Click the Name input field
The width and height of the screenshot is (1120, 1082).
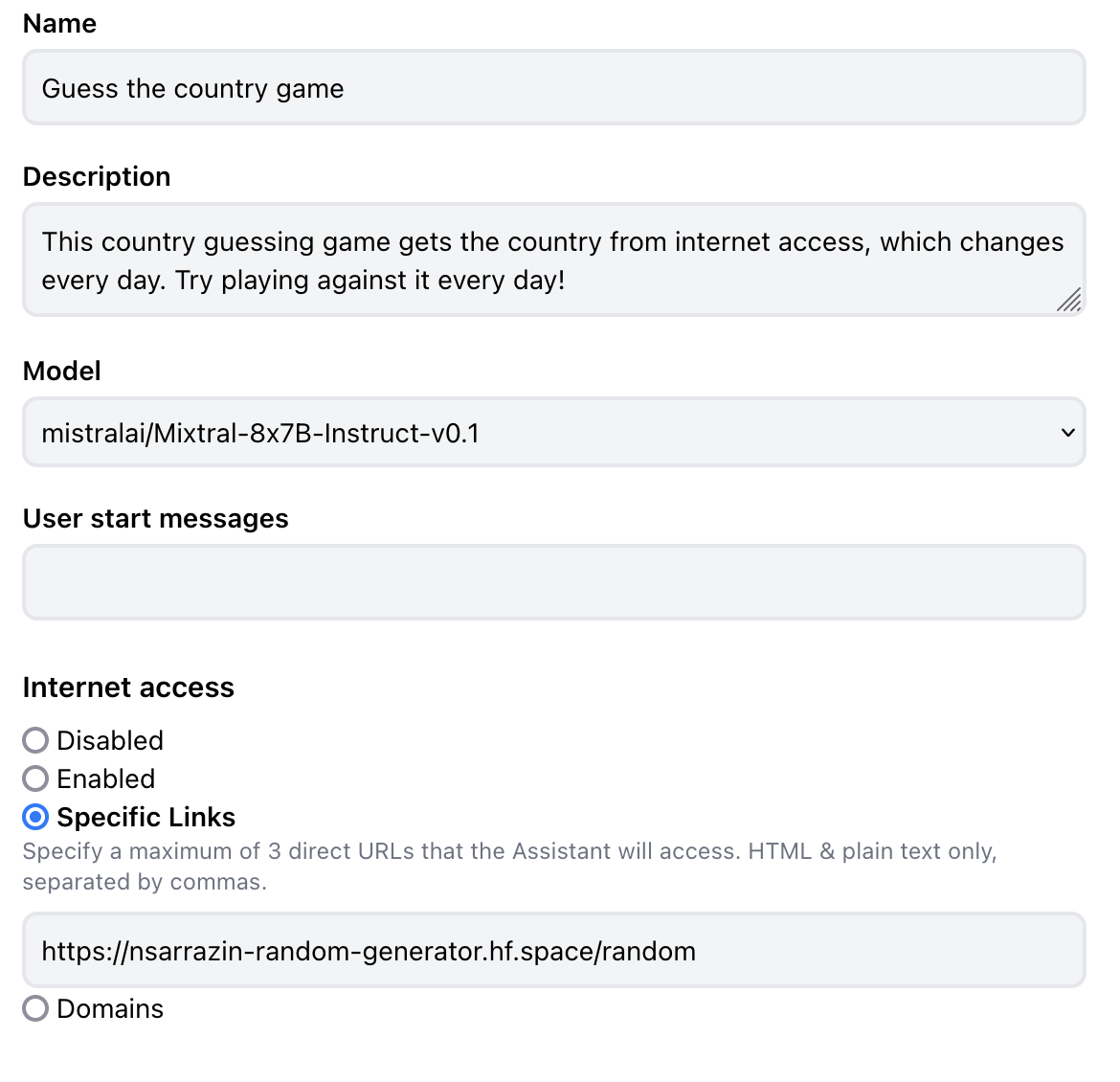pos(553,88)
